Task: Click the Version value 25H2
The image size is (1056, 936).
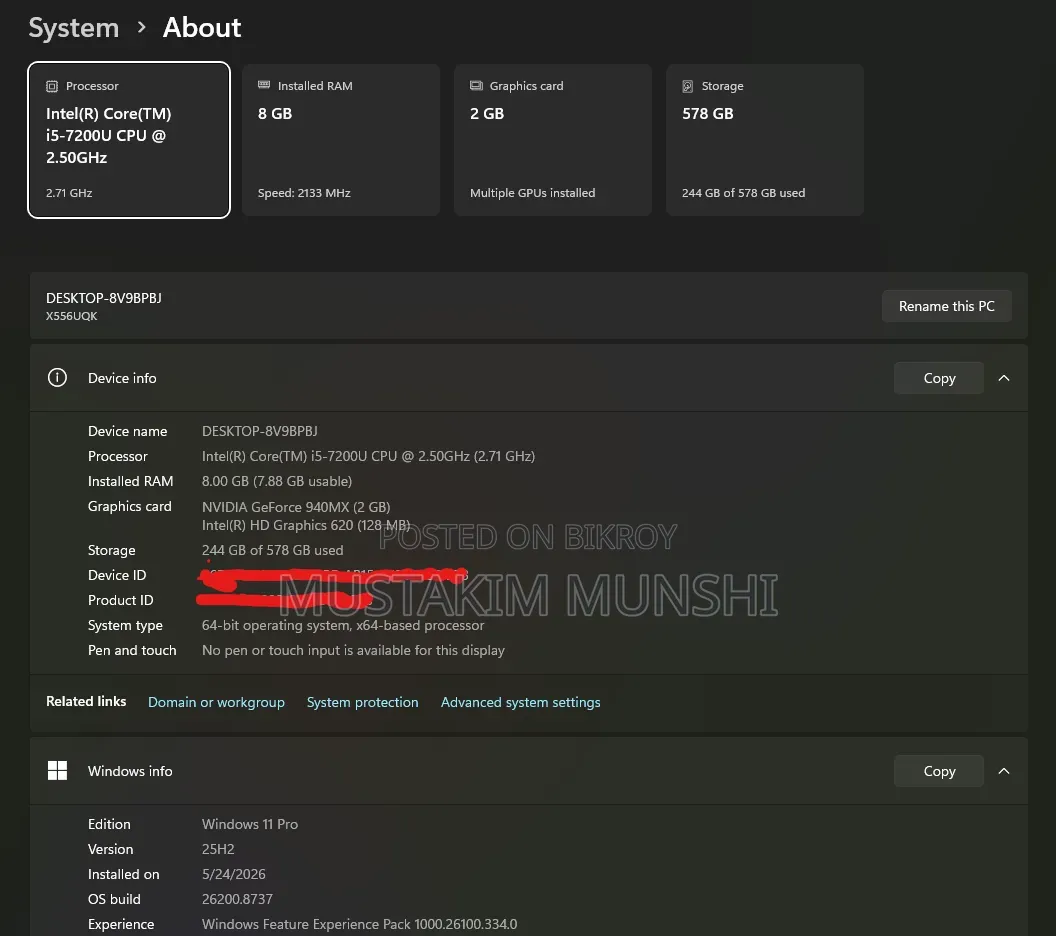Action: tap(218, 848)
